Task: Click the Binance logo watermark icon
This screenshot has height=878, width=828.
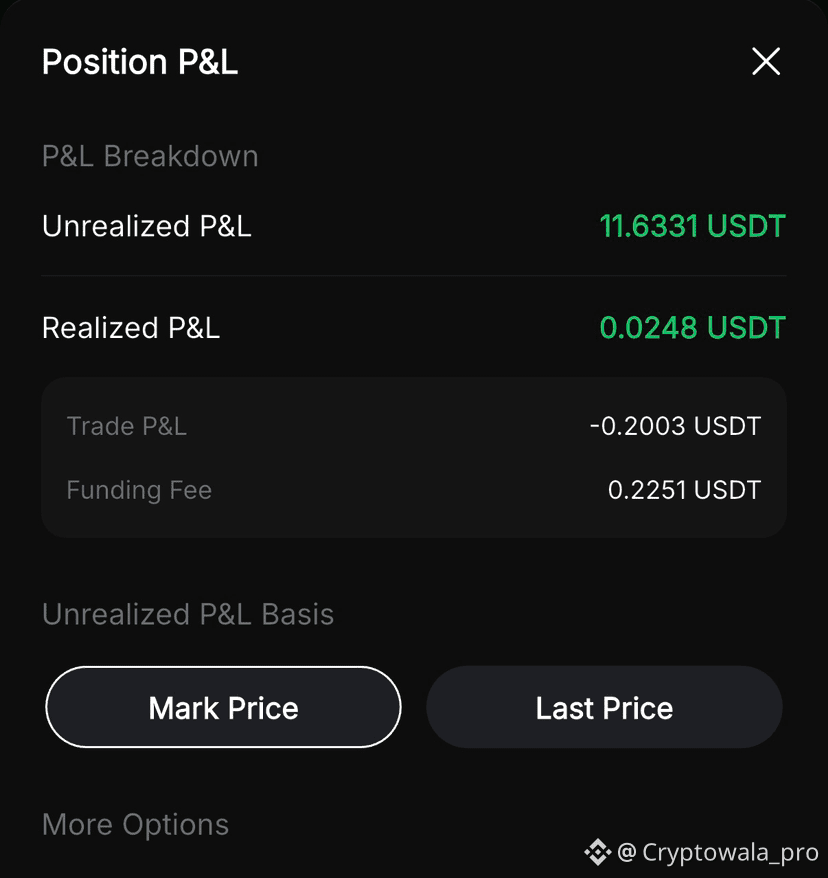Action: [x=598, y=852]
